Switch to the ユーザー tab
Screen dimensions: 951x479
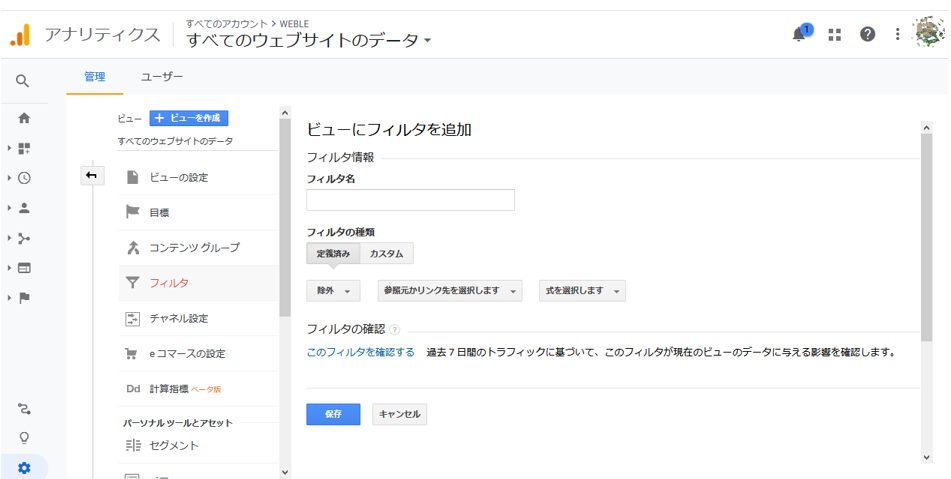pos(162,77)
